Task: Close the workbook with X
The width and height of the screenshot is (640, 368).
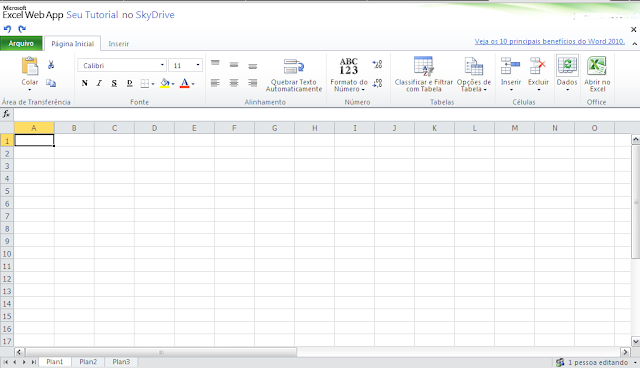Action: [x=633, y=29]
